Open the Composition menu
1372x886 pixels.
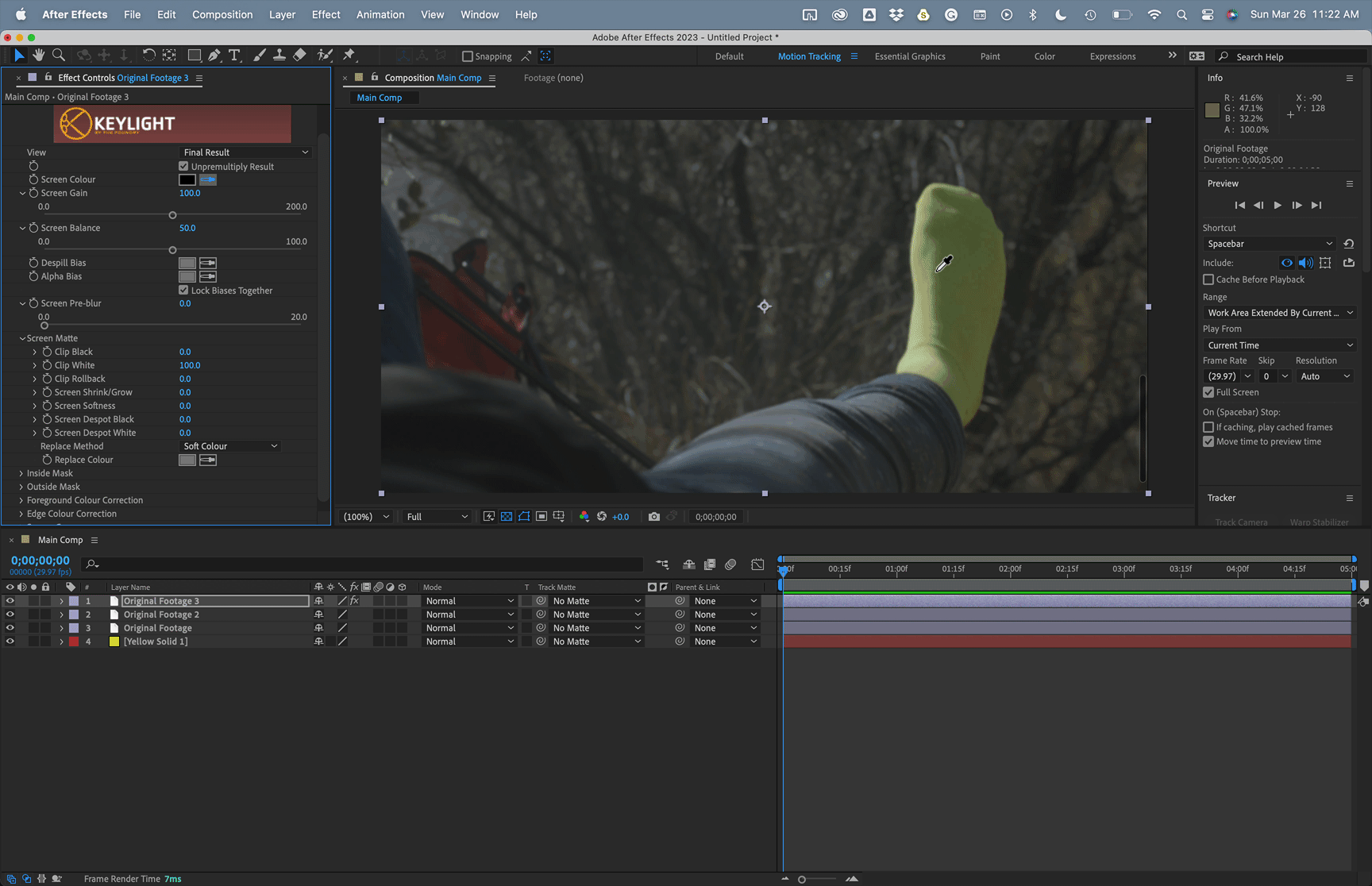[222, 14]
